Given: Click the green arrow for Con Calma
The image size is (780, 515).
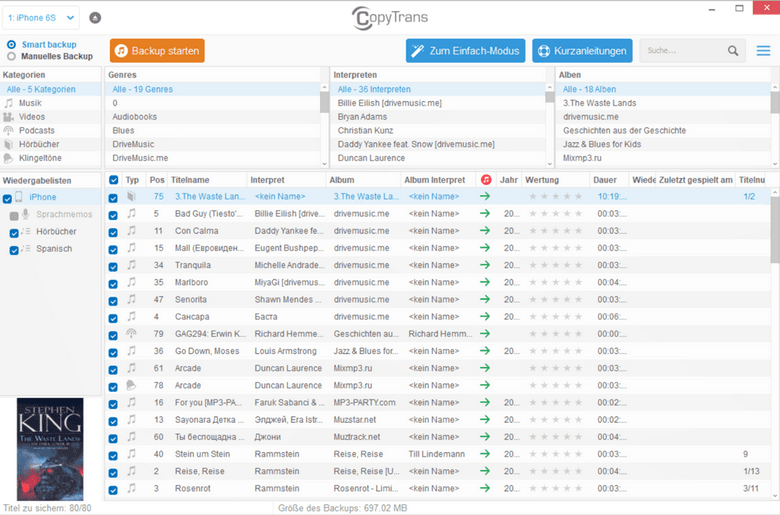Looking at the screenshot, I should point(485,231).
